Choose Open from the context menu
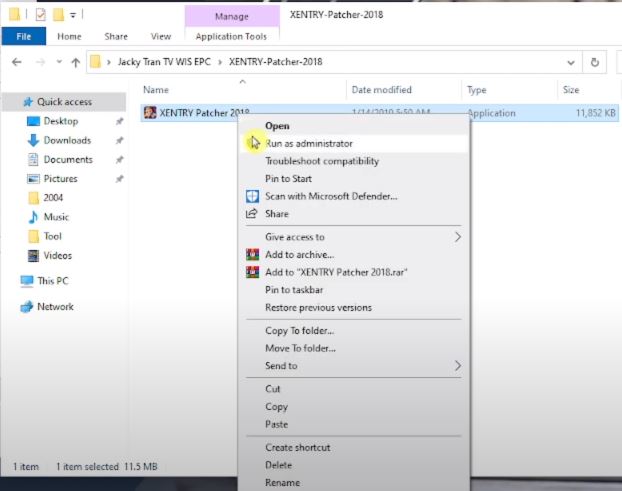Viewport: 622px width, 491px height. click(353, 126)
